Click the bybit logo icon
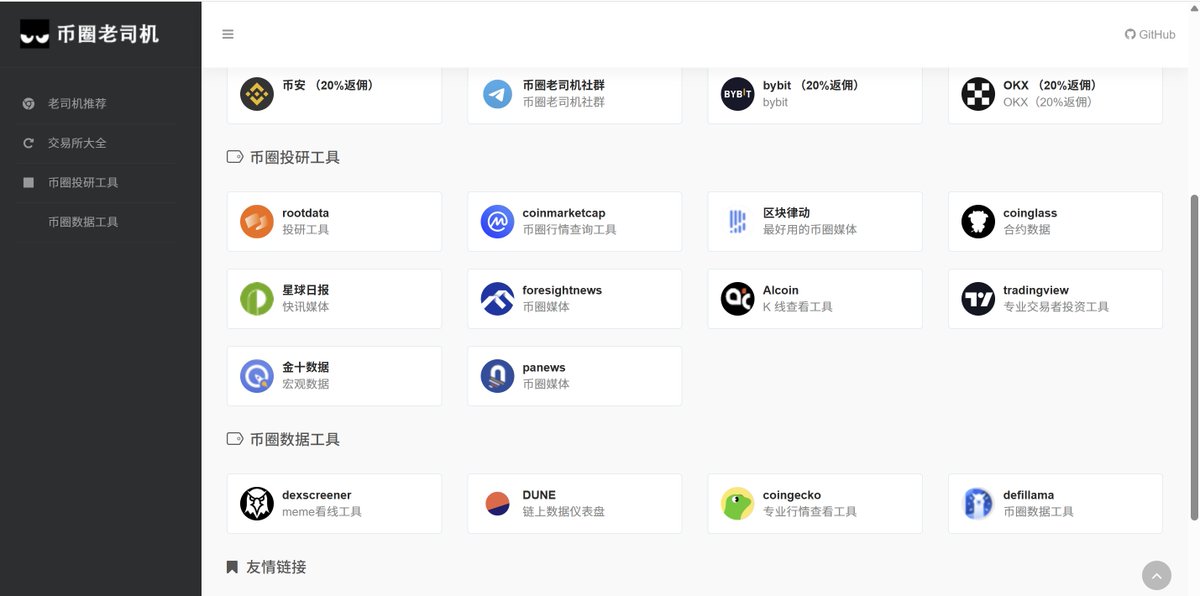The image size is (1200, 596). 738,94
